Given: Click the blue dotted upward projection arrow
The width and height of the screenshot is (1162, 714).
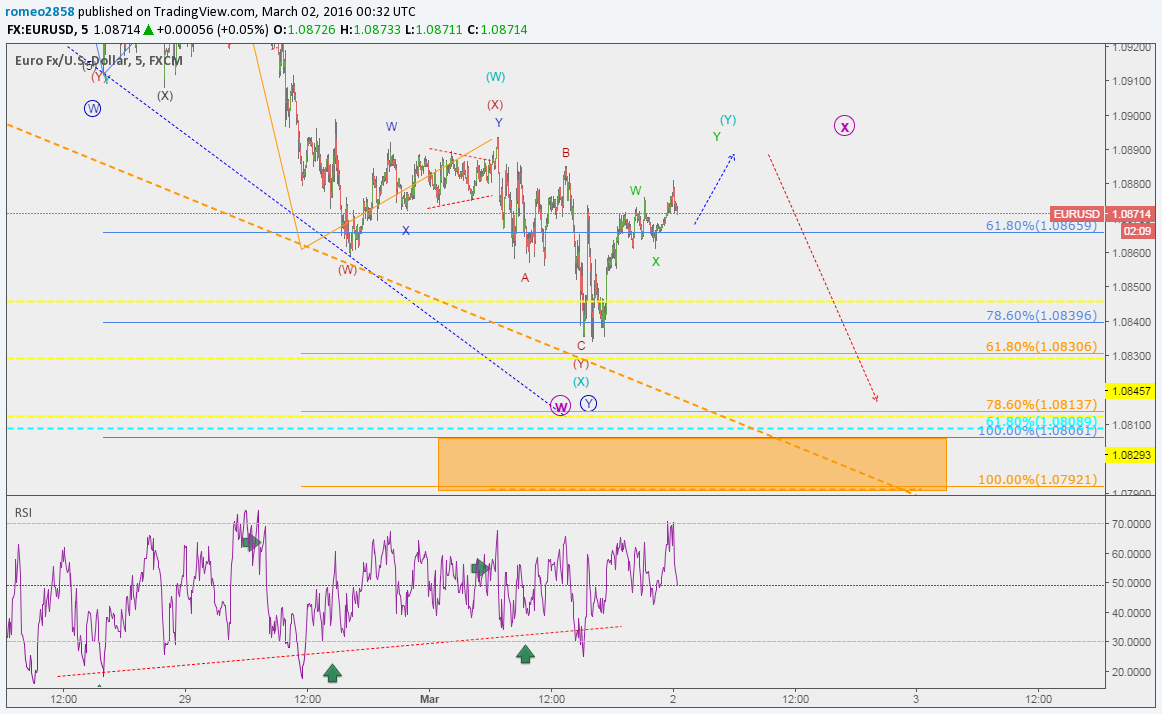Looking at the screenshot, I should 714,189.
